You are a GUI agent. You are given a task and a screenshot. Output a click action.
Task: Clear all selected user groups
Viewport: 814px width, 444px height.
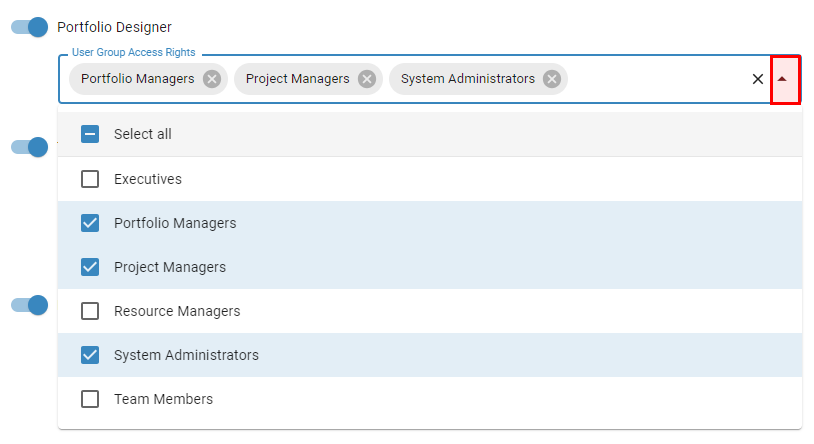tap(758, 79)
